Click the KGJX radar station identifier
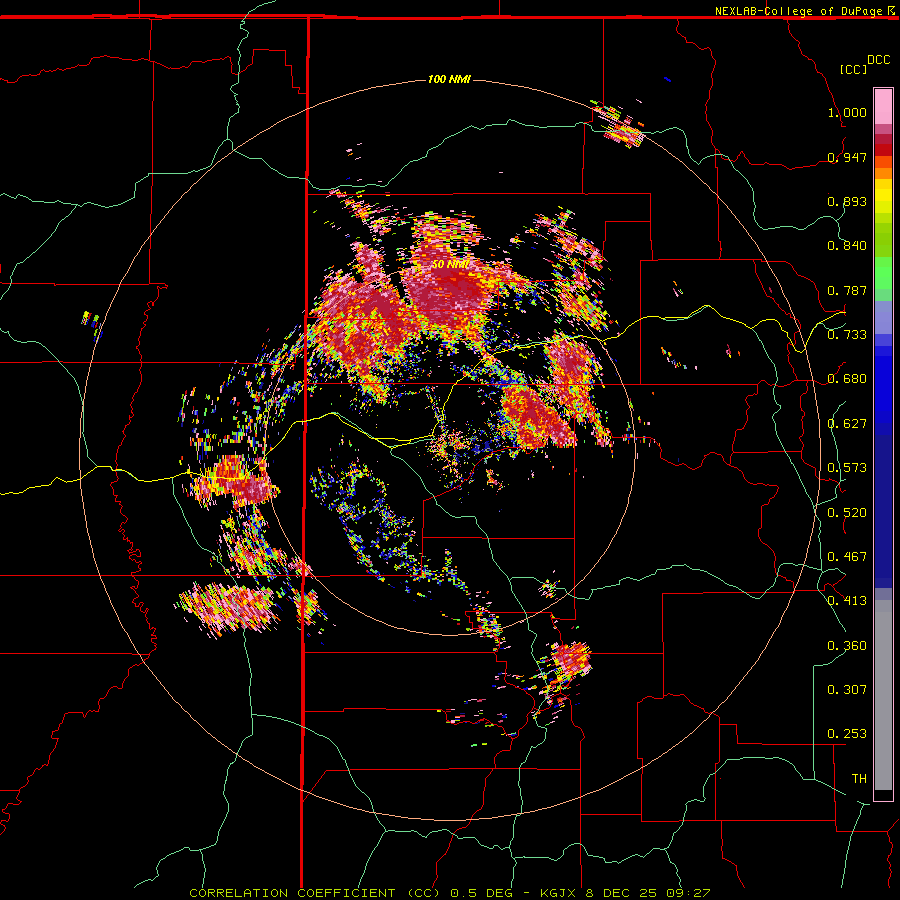 coord(558,893)
